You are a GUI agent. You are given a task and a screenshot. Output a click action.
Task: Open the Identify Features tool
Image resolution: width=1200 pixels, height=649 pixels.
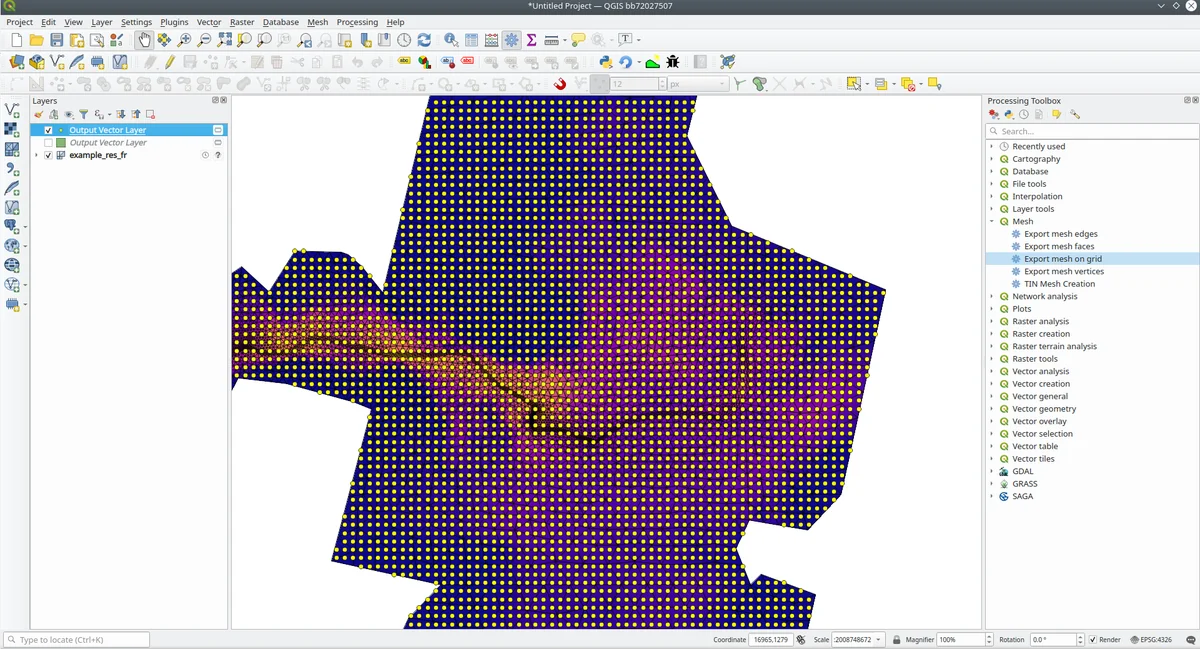451,40
